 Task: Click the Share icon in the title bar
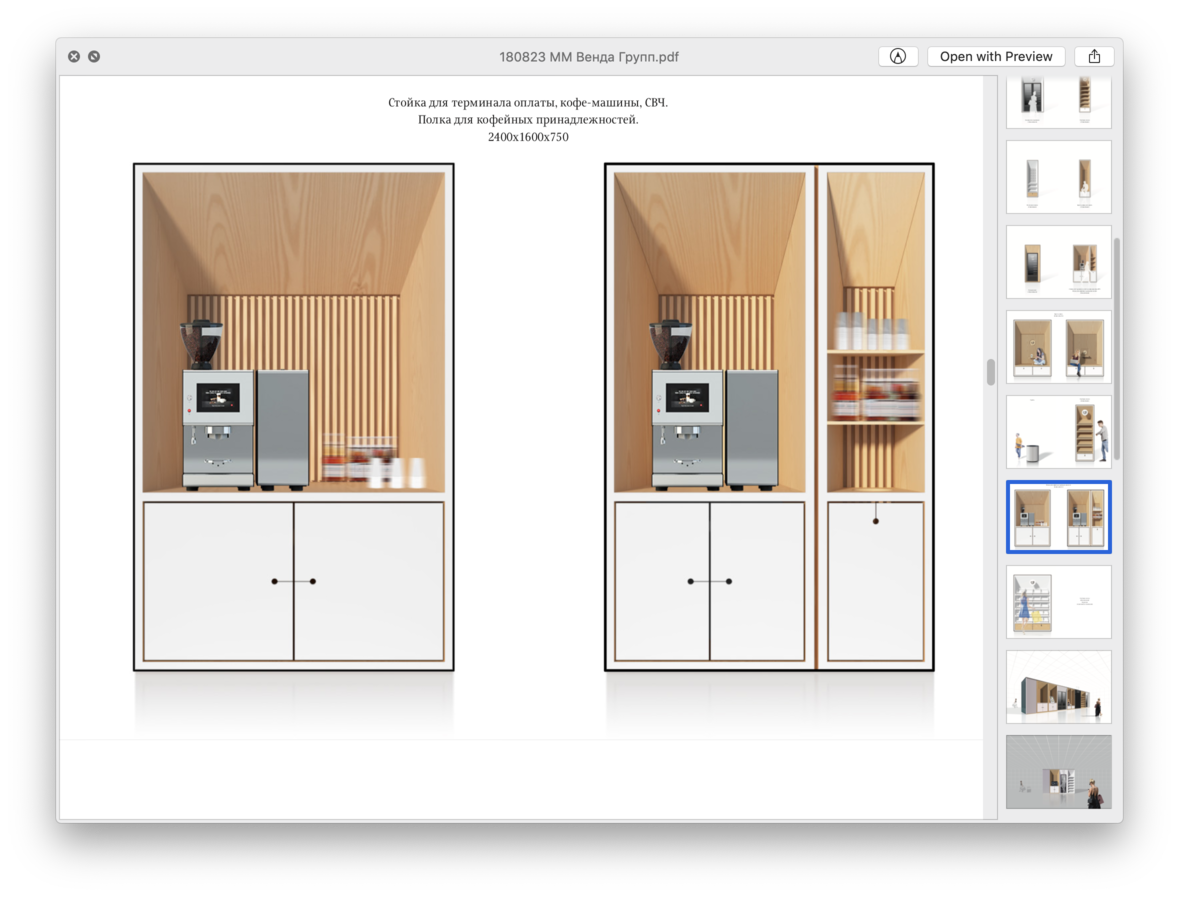1094,57
